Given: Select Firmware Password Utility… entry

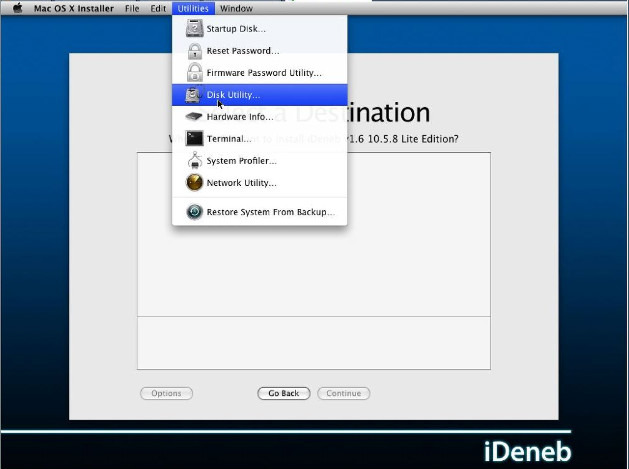Looking at the screenshot, I should 260,73.
